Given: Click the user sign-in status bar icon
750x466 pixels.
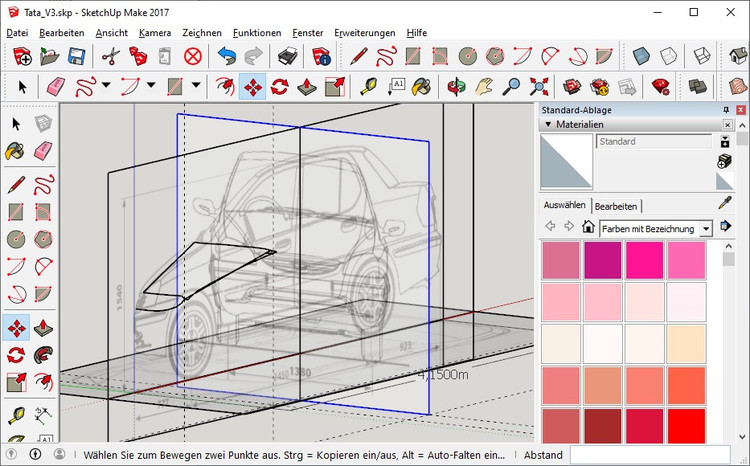Looking at the screenshot, I should point(59,454).
